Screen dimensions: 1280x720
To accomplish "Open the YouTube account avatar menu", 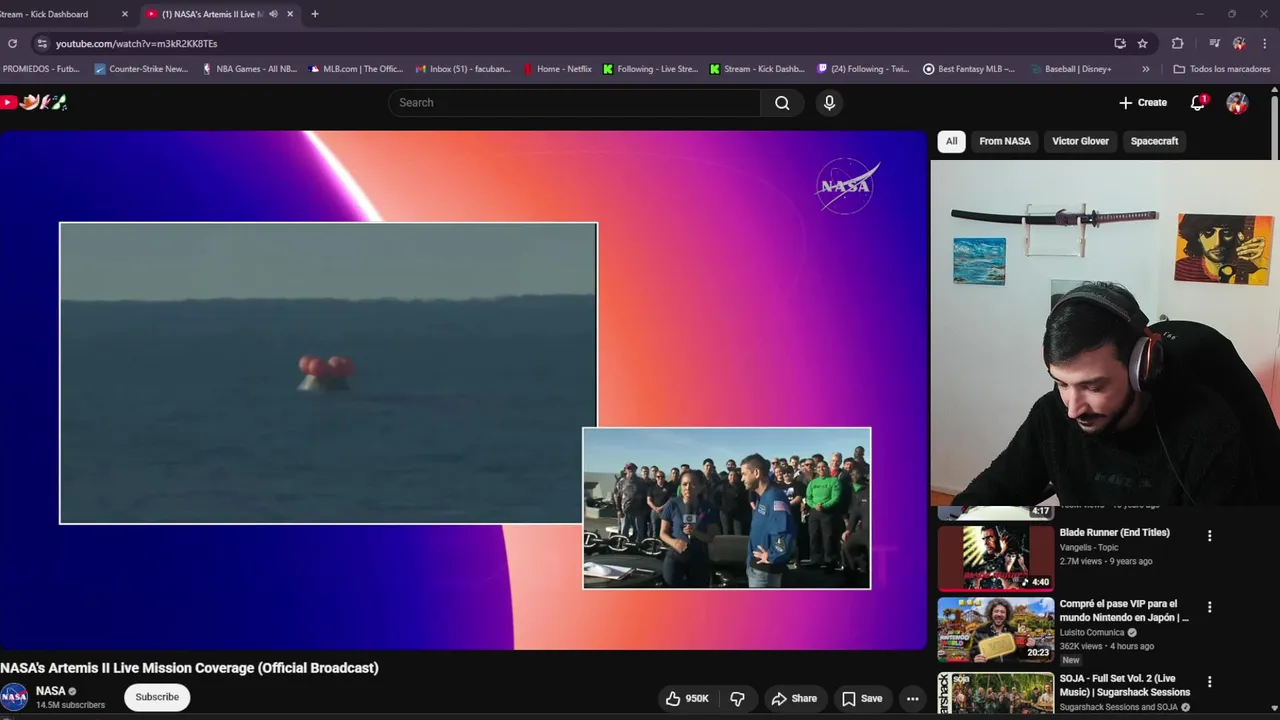I will coord(1237,103).
